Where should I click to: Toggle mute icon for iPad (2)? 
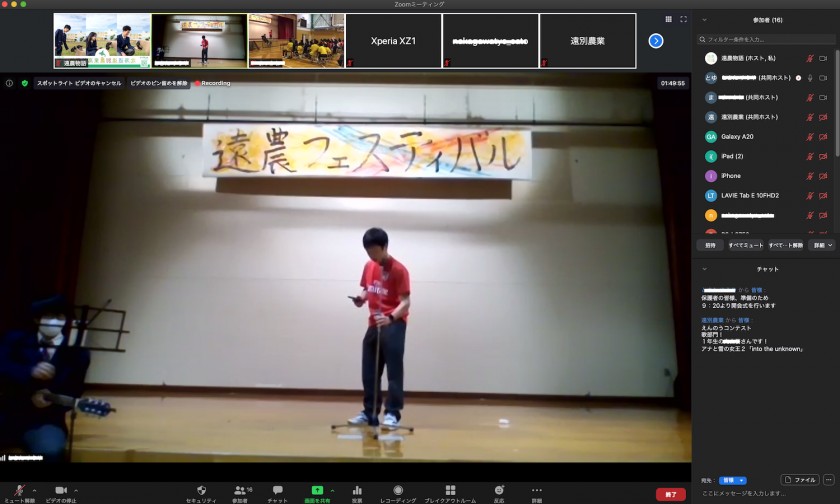point(810,156)
